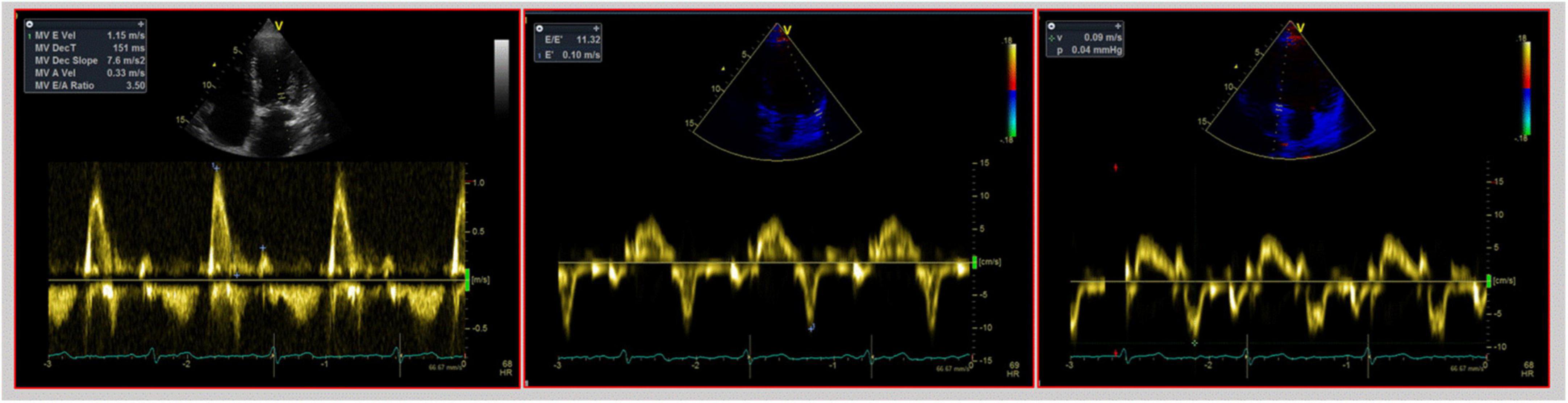Click the 66.67 mm/s sweep speed in left panel
1568x403 pixels.
(x=445, y=368)
